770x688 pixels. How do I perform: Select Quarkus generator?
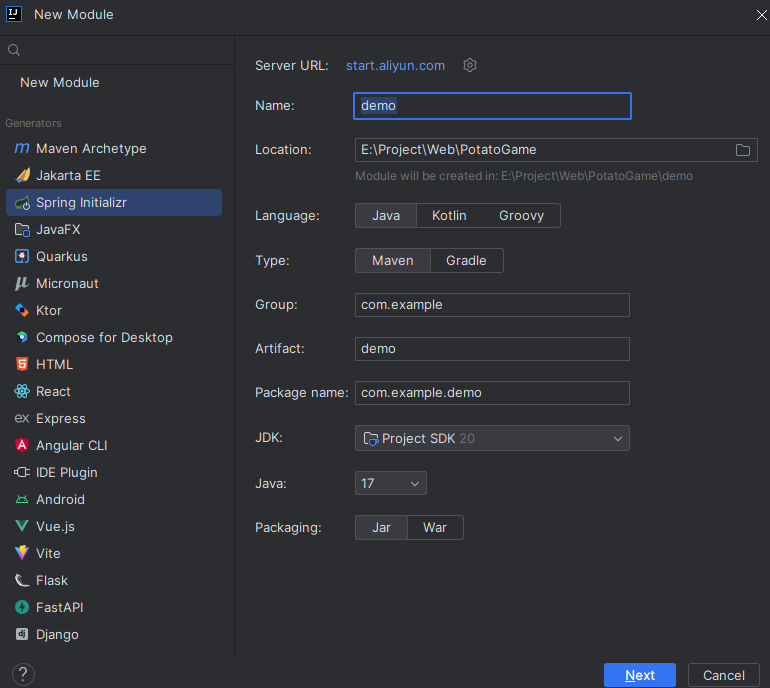tap(114, 256)
